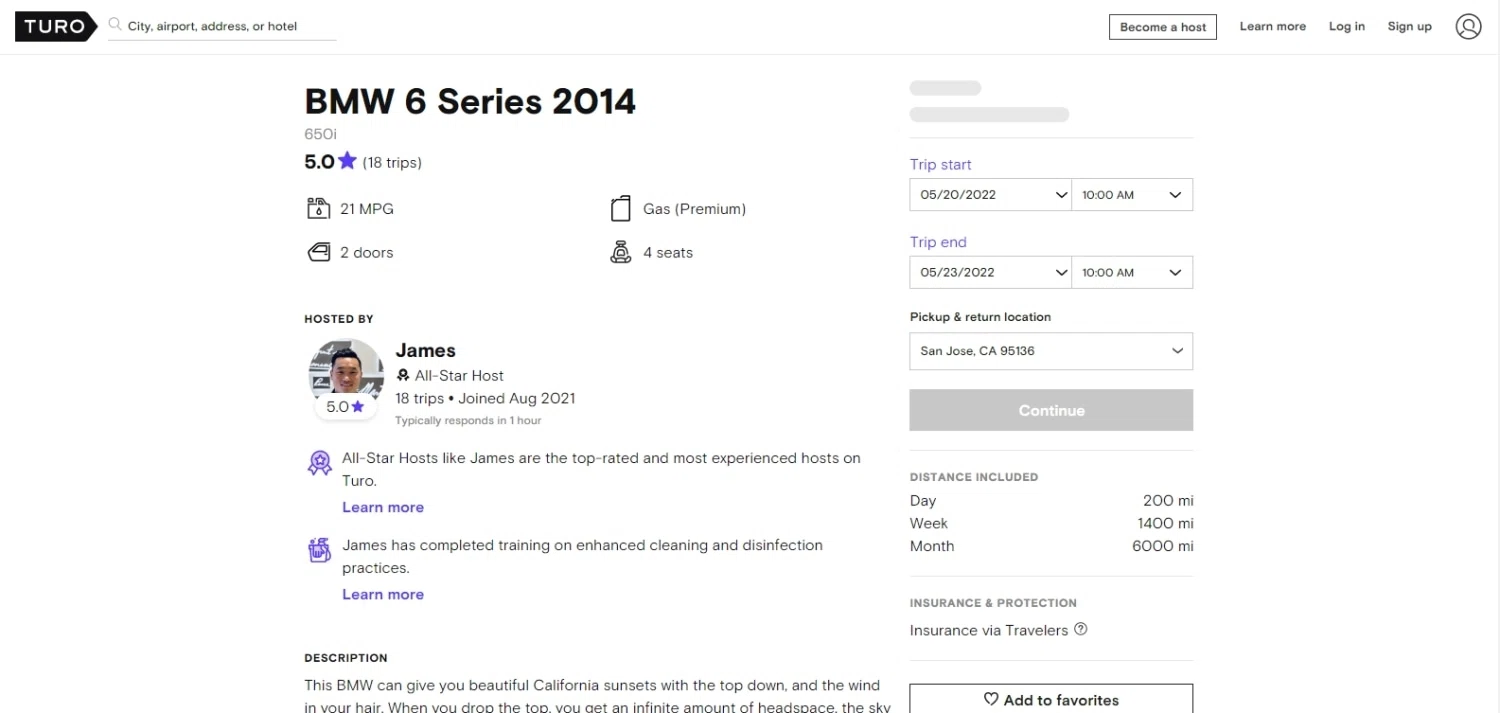
Task: Click the heart icon on Add to favorites
Action: [x=991, y=699]
